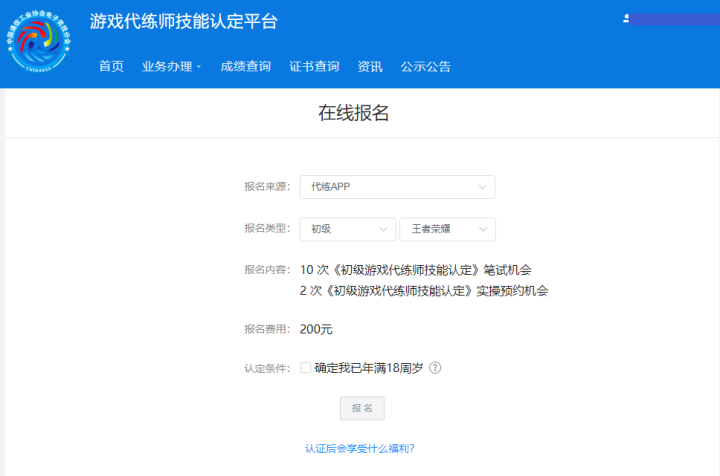Click the 200元 registration fee text
The image size is (720, 476).
(316, 329)
